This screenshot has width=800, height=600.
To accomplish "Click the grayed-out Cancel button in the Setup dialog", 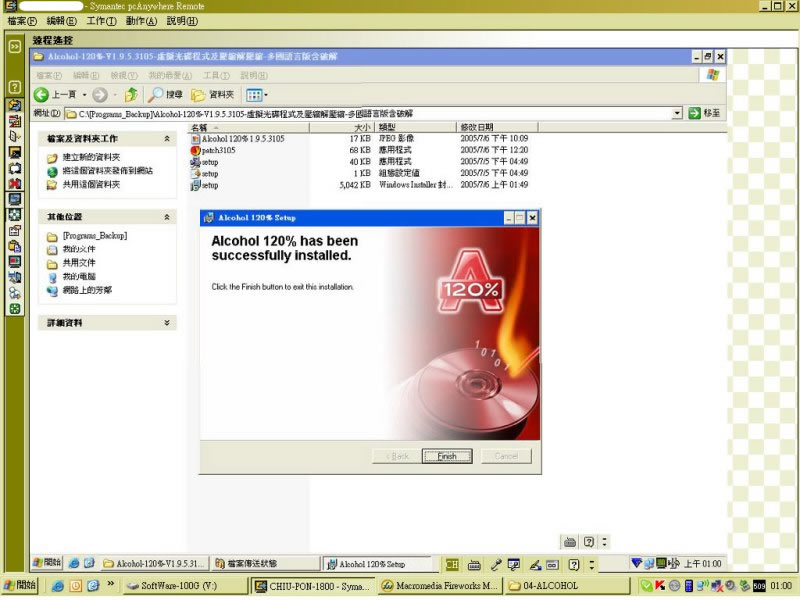I will (506, 456).
